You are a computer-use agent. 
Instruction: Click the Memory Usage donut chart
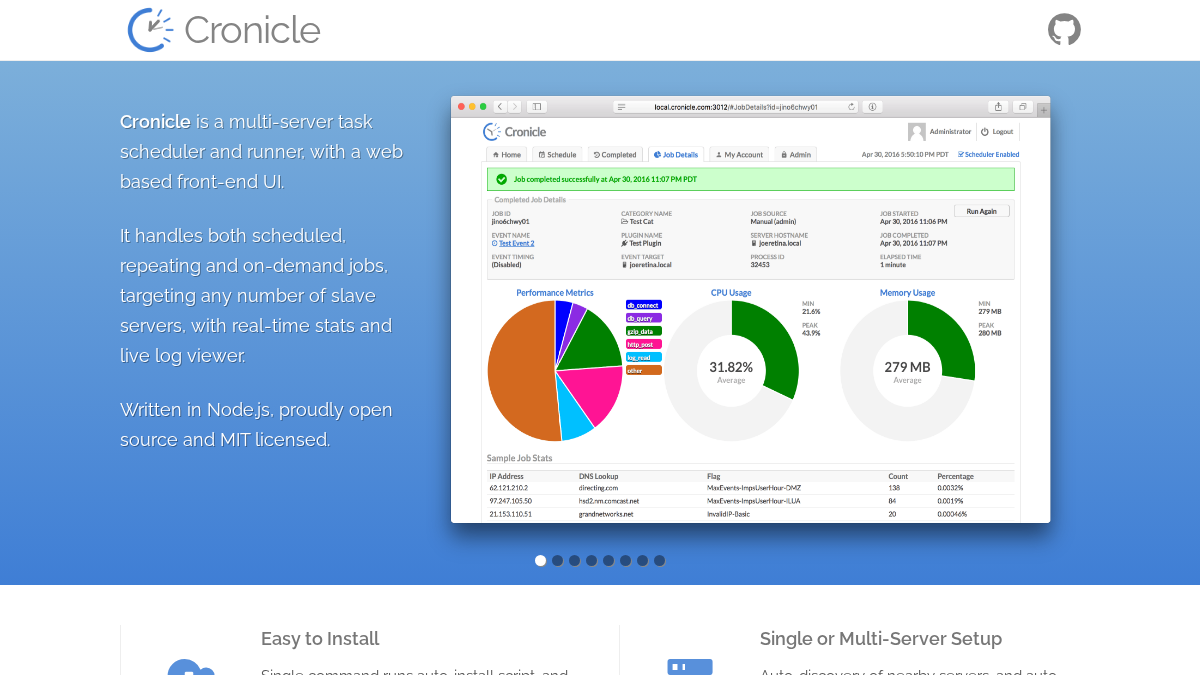pyautogui.click(x=907, y=370)
